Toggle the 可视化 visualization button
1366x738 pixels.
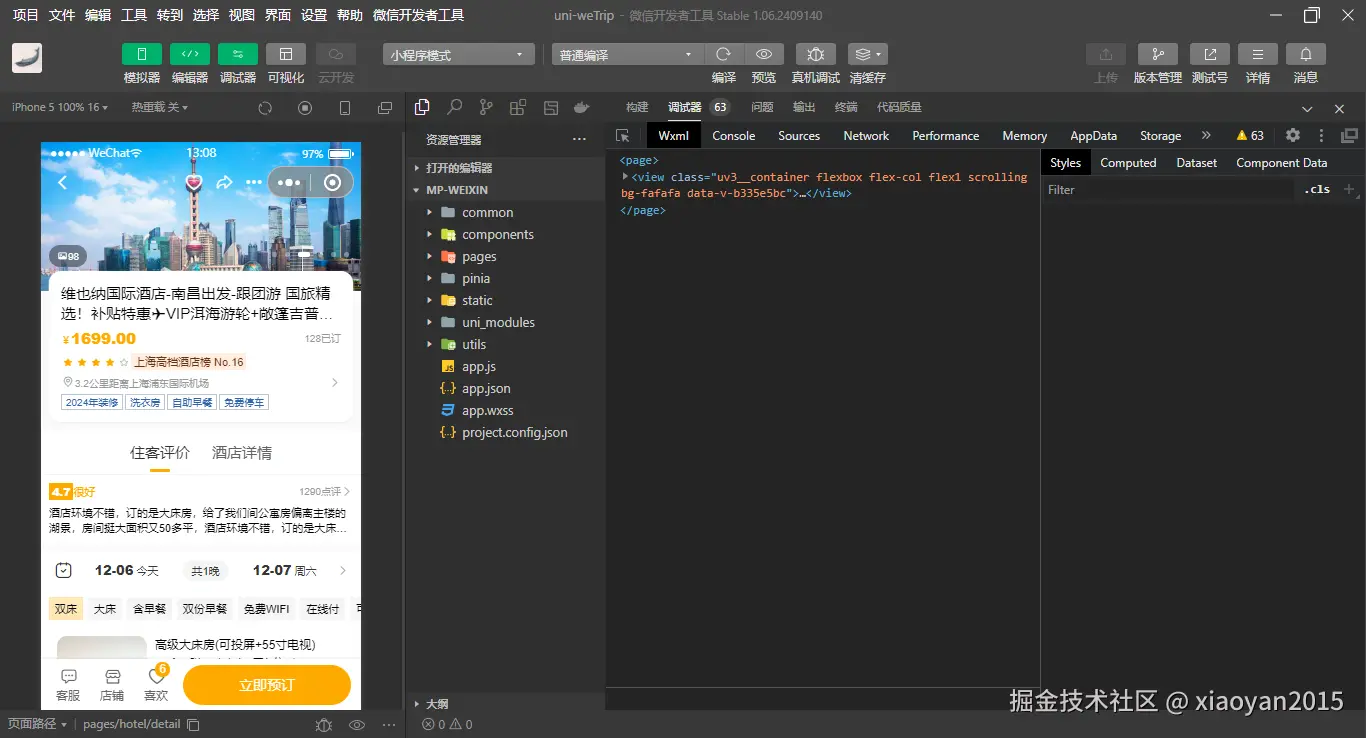(286, 54)
